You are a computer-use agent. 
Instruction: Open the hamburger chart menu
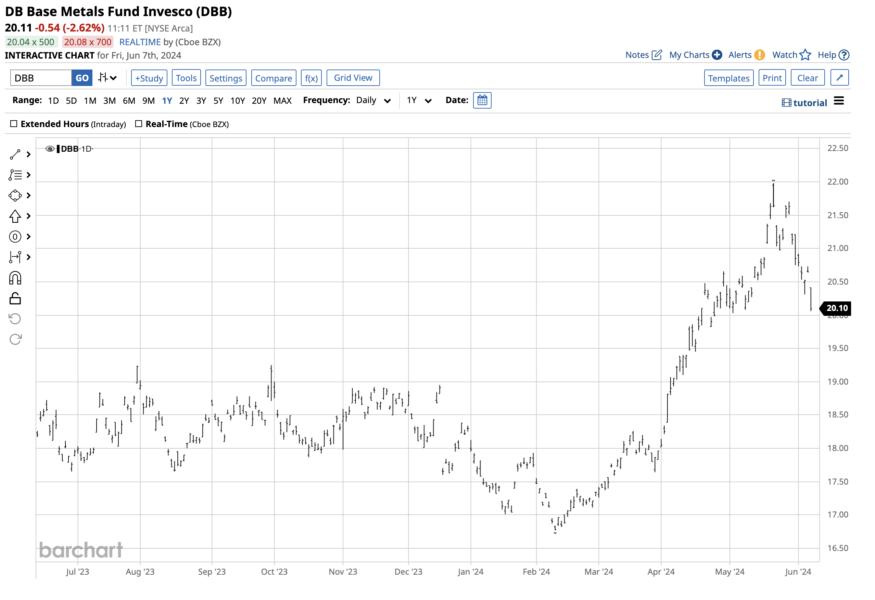pos(839,101)
